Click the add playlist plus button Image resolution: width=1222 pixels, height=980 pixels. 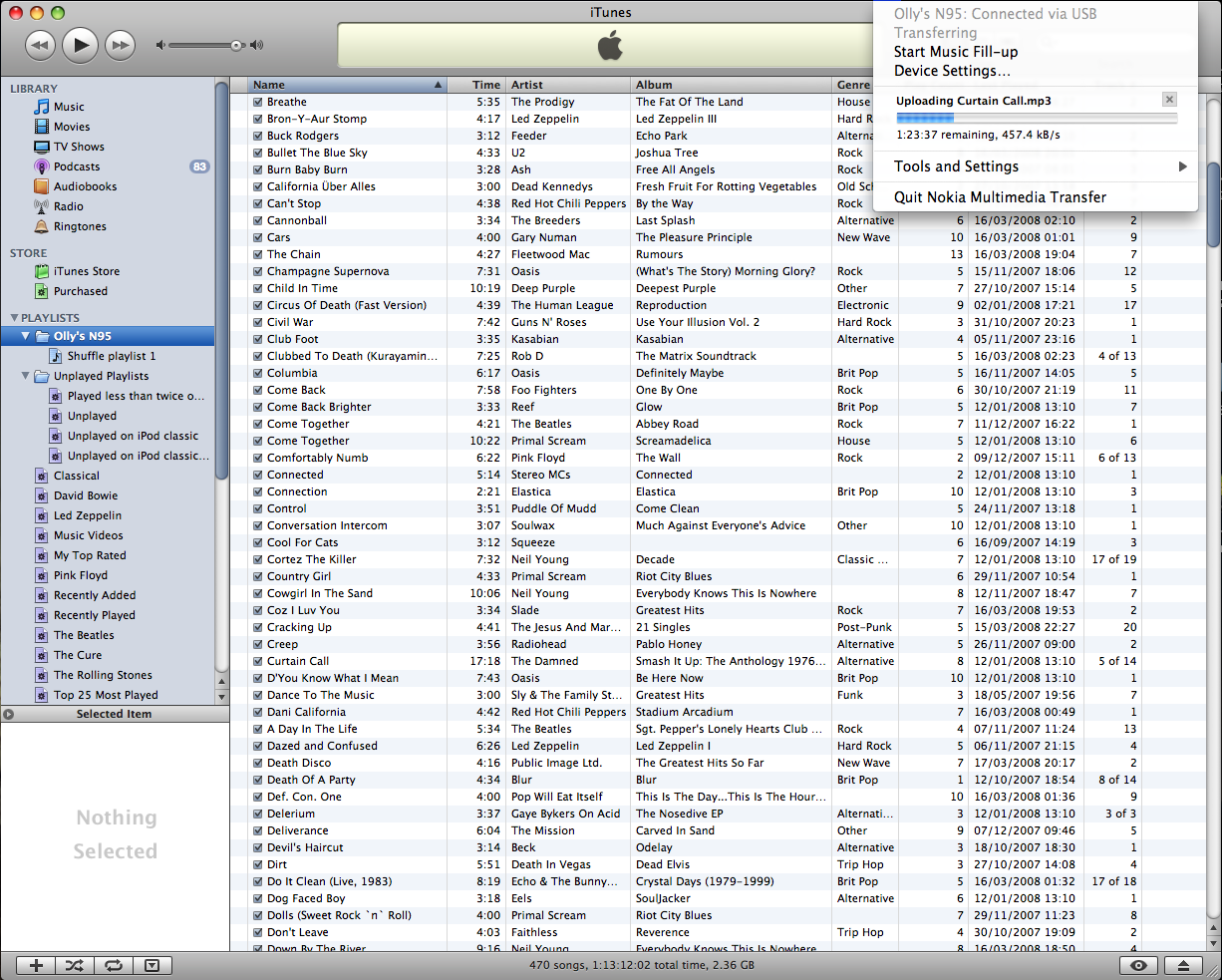36,965
